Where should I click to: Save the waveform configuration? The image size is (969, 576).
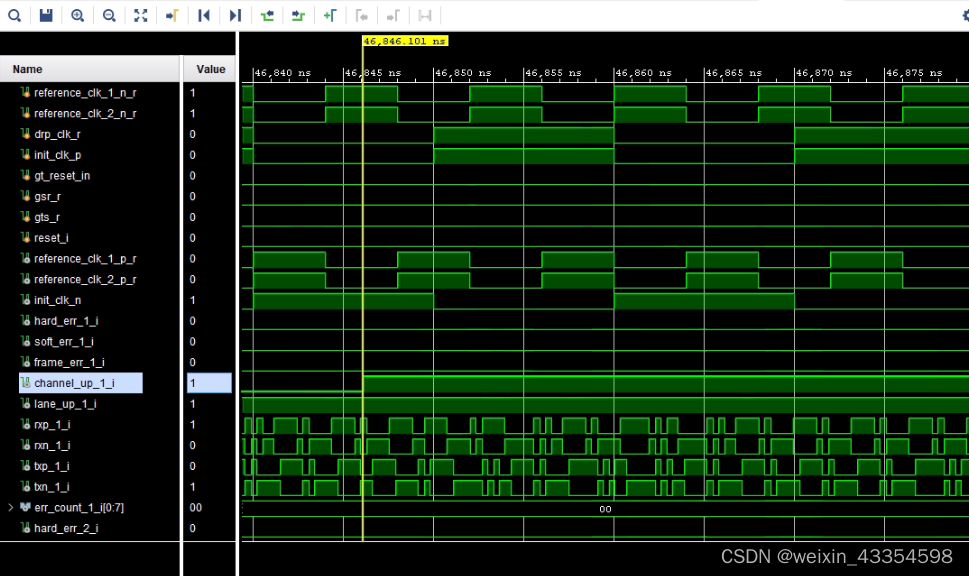46,15
